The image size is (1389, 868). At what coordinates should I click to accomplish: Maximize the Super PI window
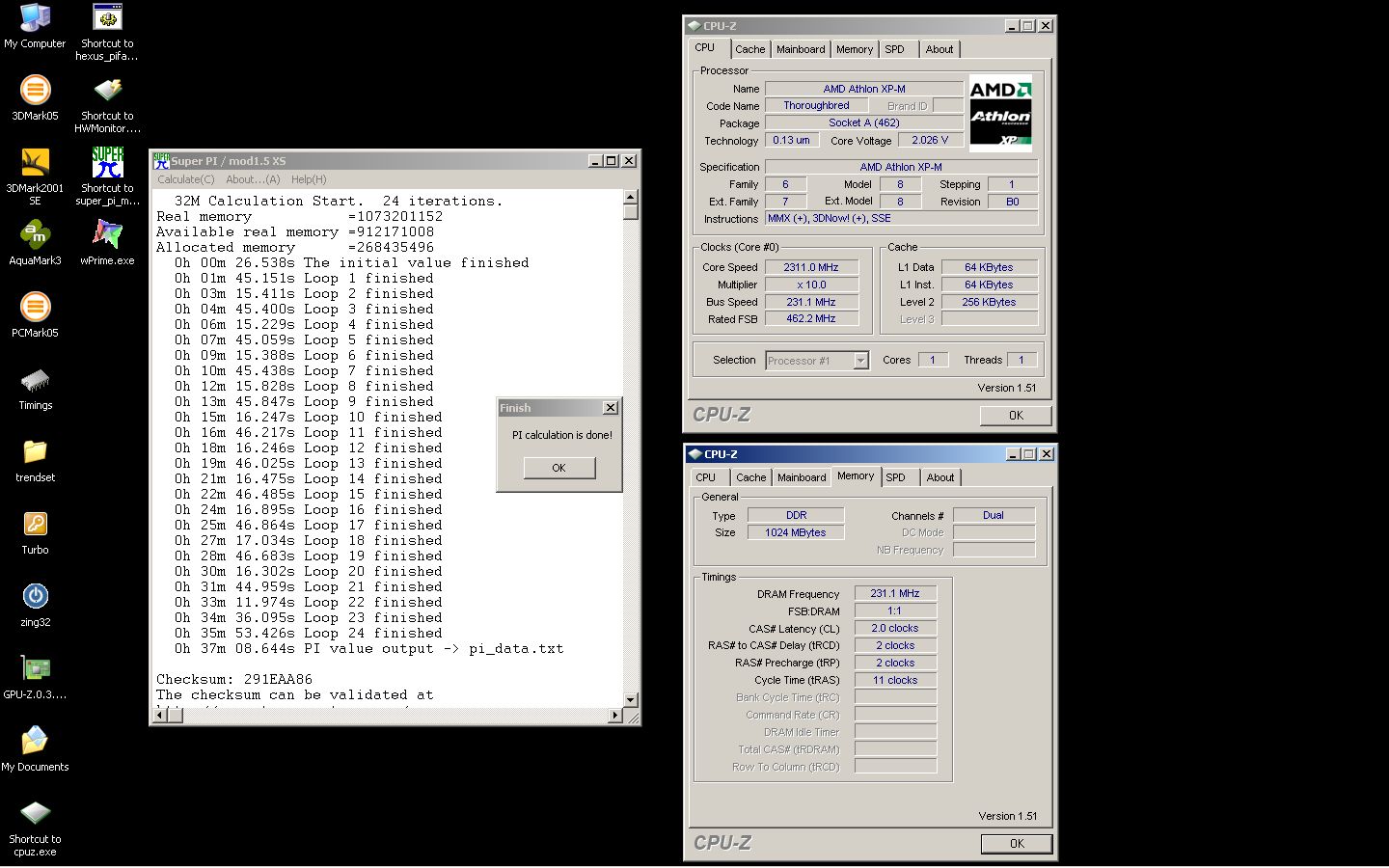[x=612, y=161]
